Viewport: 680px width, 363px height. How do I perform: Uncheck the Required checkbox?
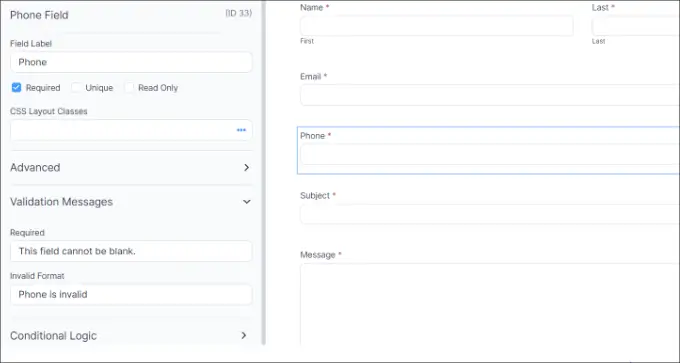click(16, 88)
